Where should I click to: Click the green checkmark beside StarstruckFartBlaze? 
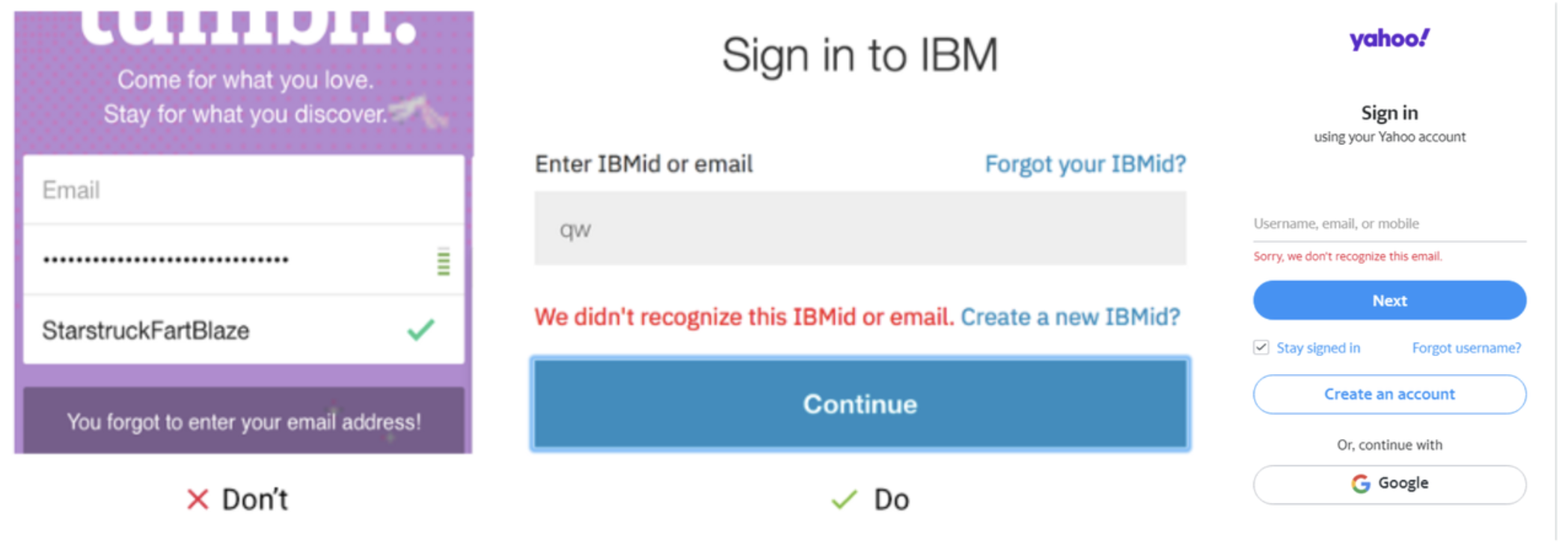420,330
